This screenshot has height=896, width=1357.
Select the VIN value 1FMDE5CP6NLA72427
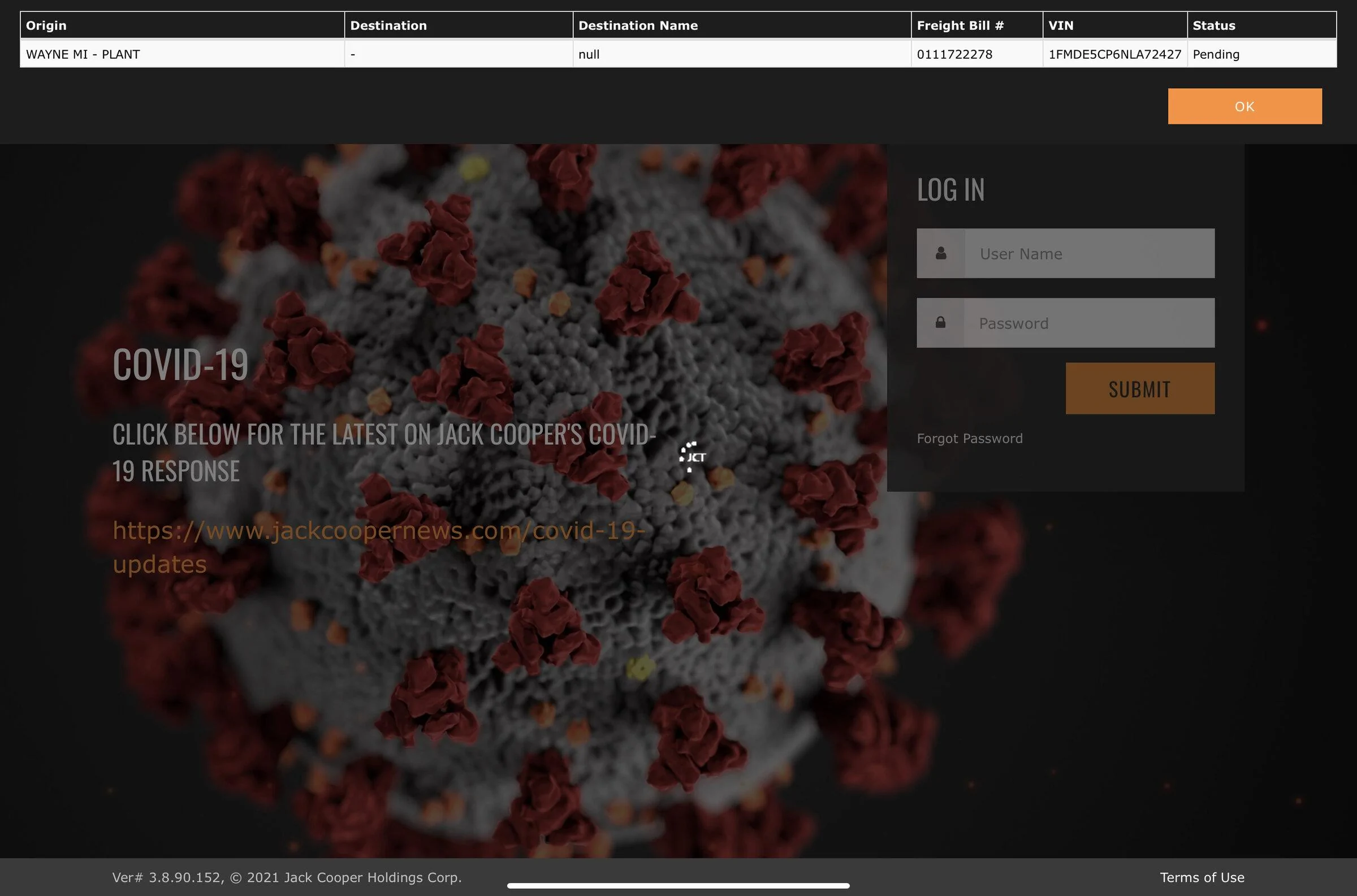[1115, 54]
